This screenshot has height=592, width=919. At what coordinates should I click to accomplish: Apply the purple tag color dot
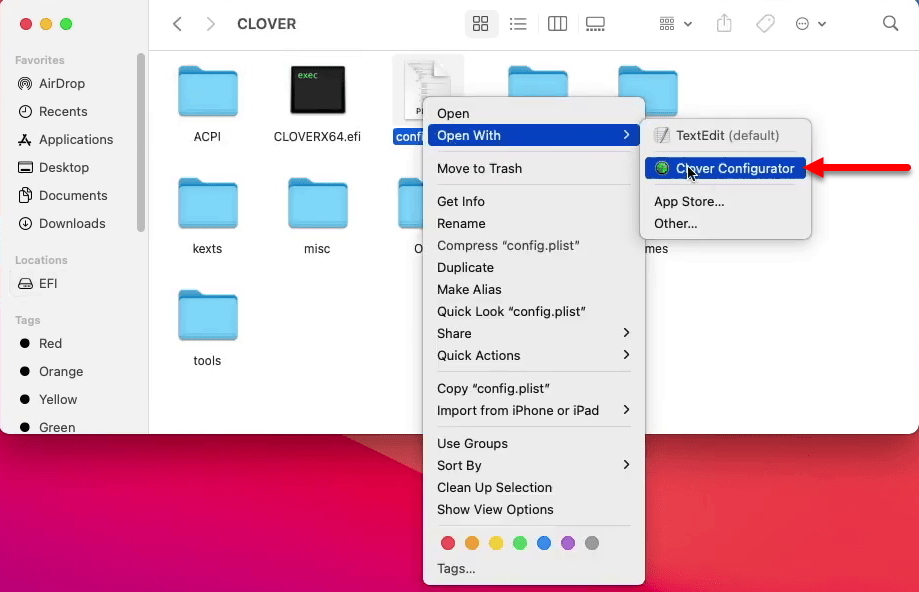[568, 543]
